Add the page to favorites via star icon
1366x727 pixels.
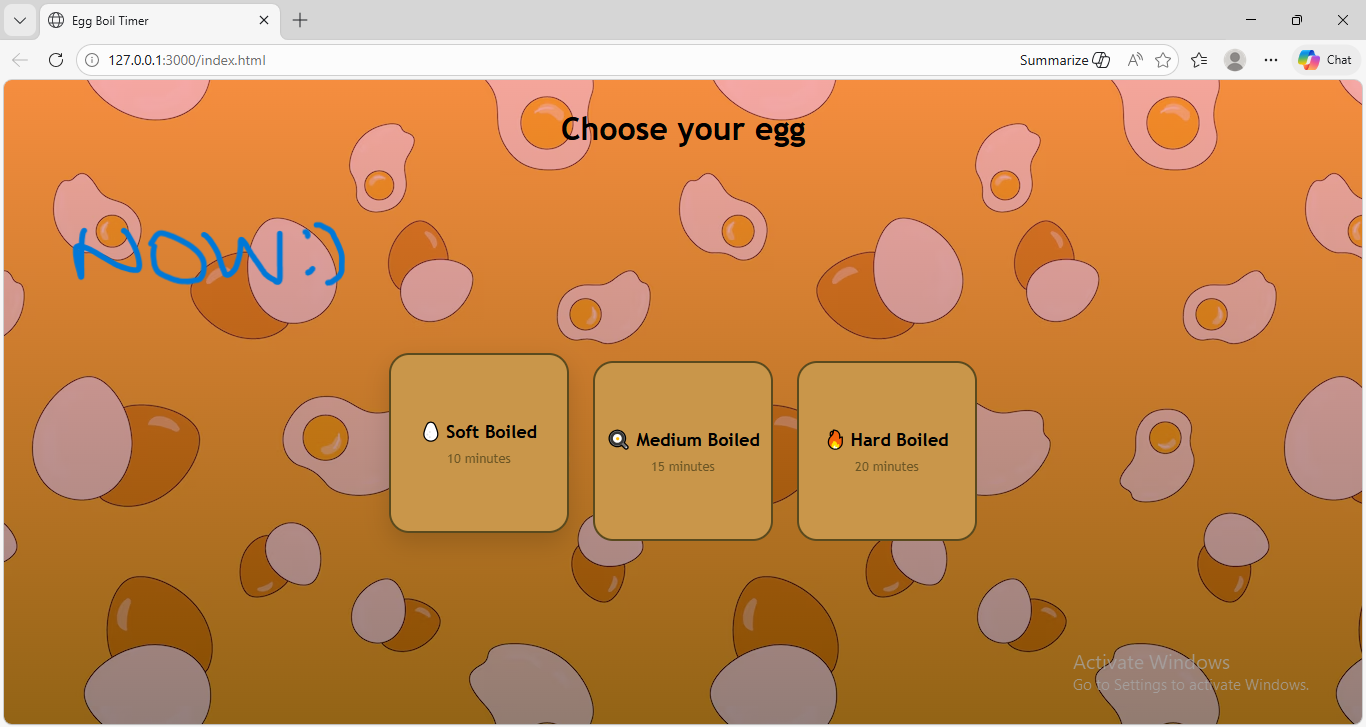pos(1163,60)
